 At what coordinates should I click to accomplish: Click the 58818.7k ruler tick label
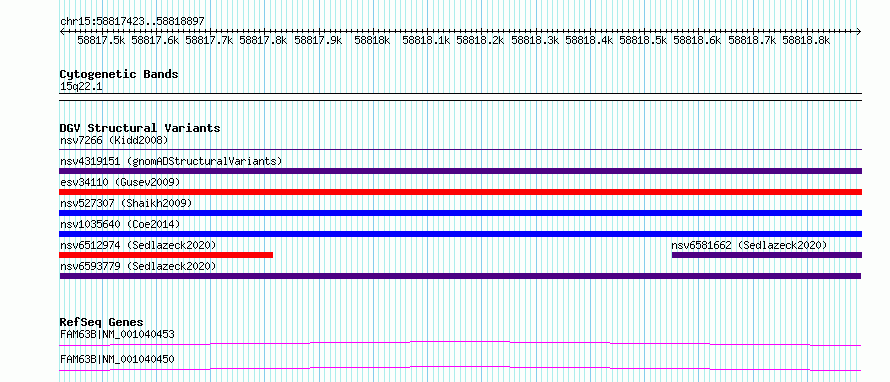pos(752,40)
